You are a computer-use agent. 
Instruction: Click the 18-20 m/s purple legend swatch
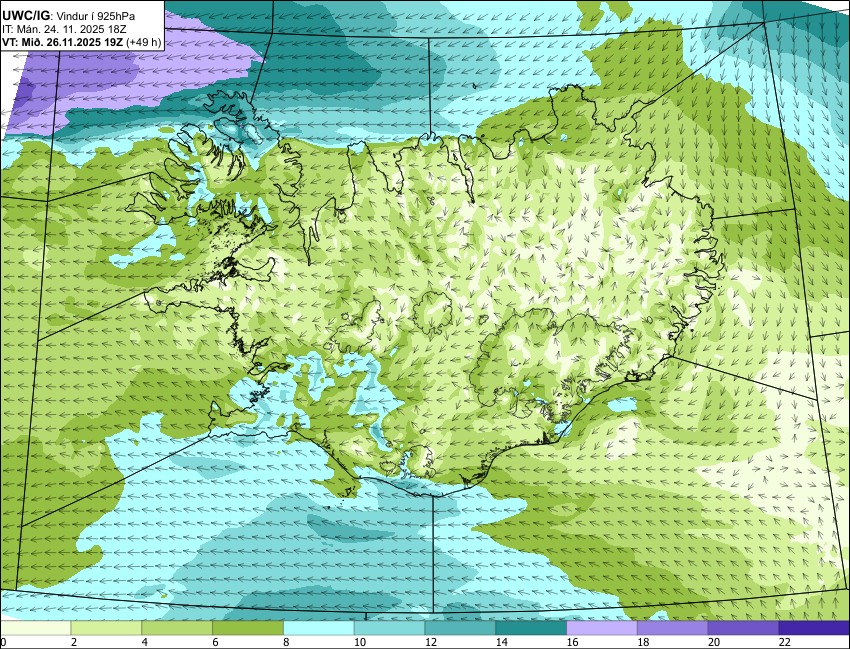coord(673,628)
